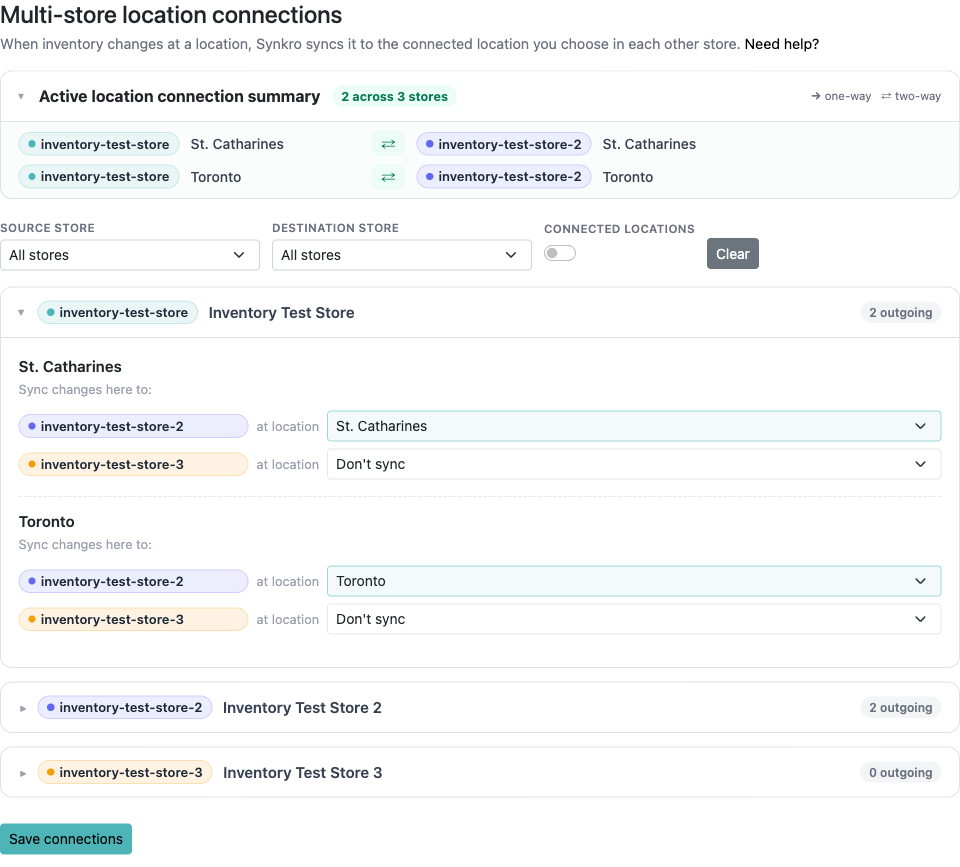Click inventory-test-store-3 chip under St. Catharines heading

click(x=133, y=464)
